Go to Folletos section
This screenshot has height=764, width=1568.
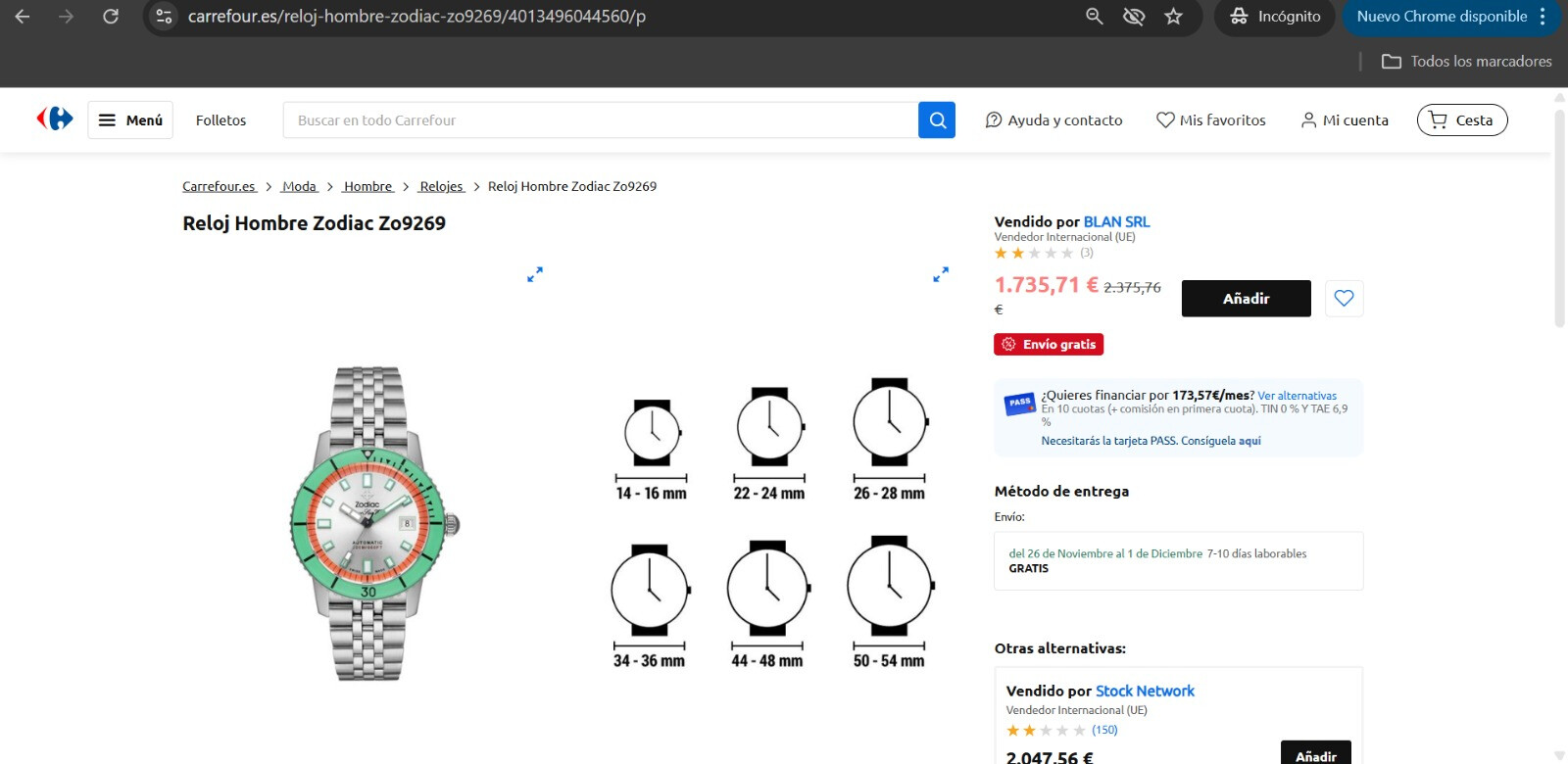(x=220, y=120)
